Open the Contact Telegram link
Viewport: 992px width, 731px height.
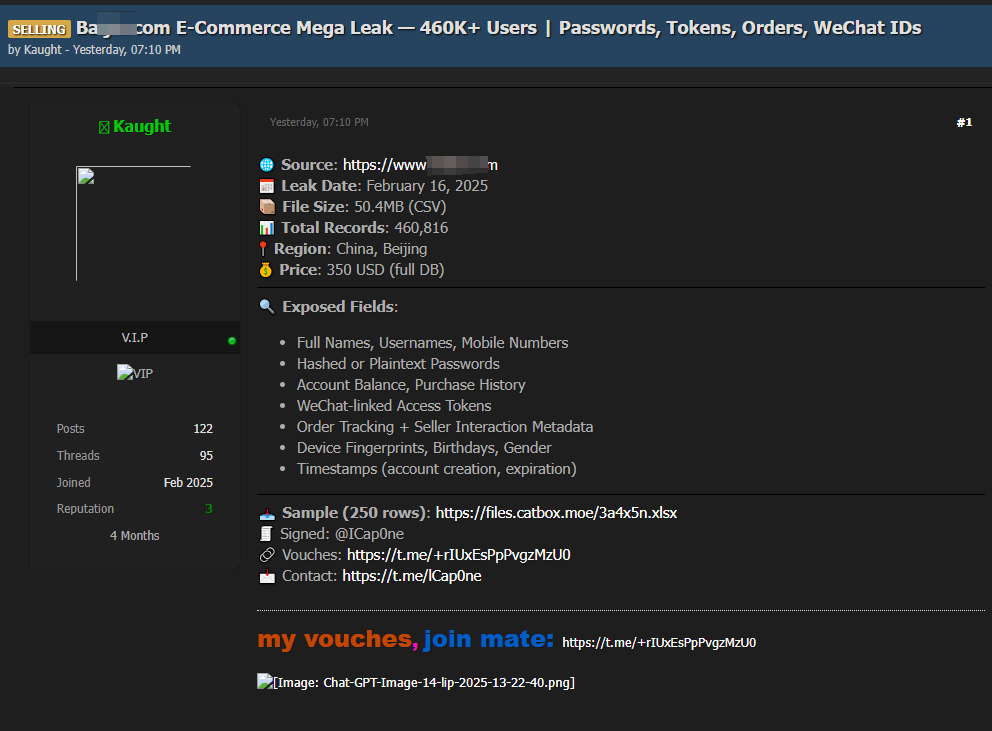point(412,576)
